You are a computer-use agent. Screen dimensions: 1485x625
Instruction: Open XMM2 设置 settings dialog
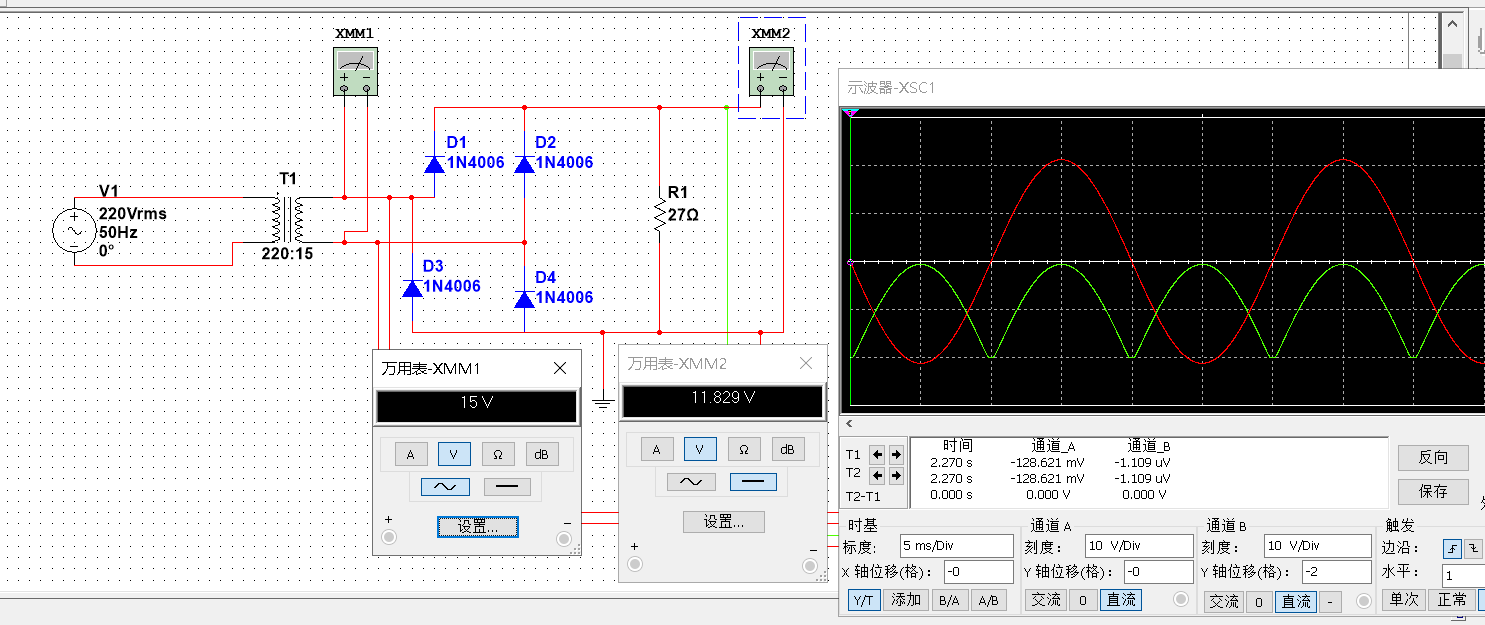pos(724,521)
